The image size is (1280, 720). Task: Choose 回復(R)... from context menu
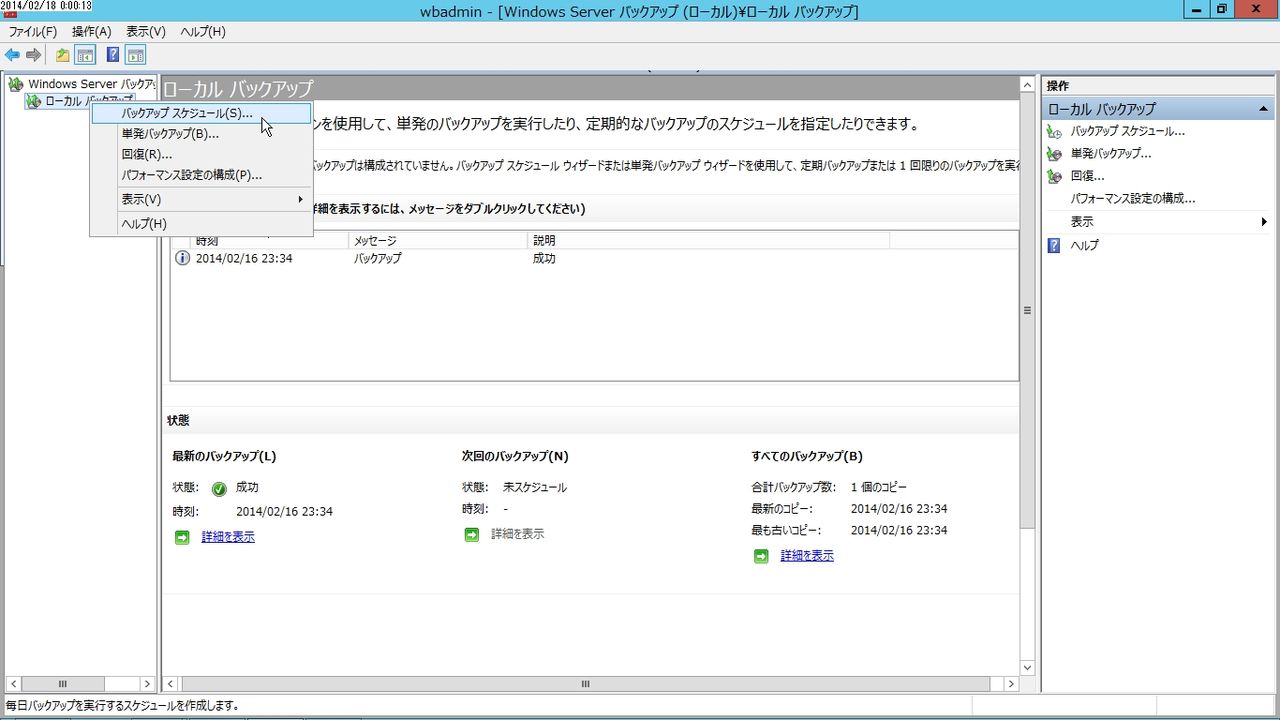point(202,154)
